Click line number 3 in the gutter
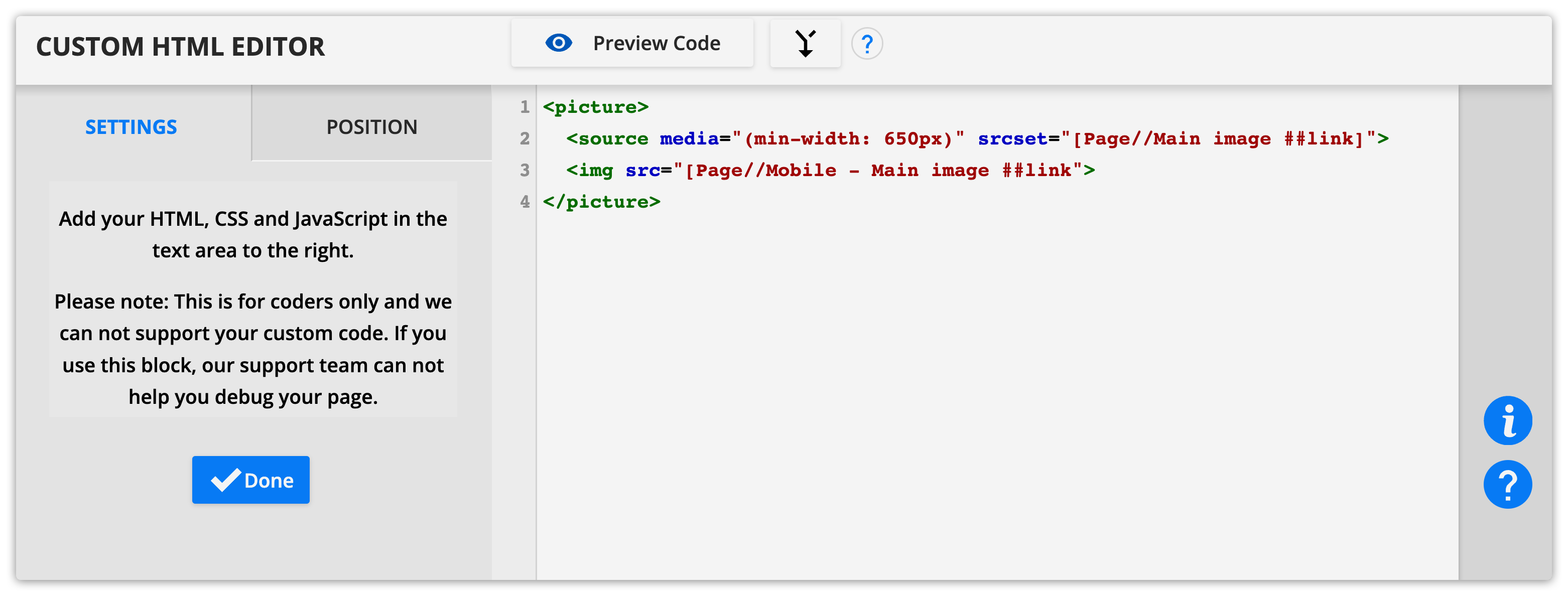 point(524,170)
